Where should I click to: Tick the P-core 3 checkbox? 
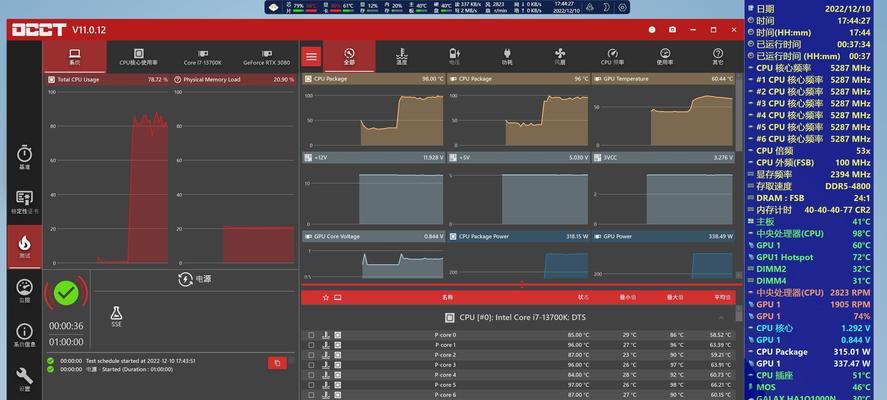coord(311,365)
